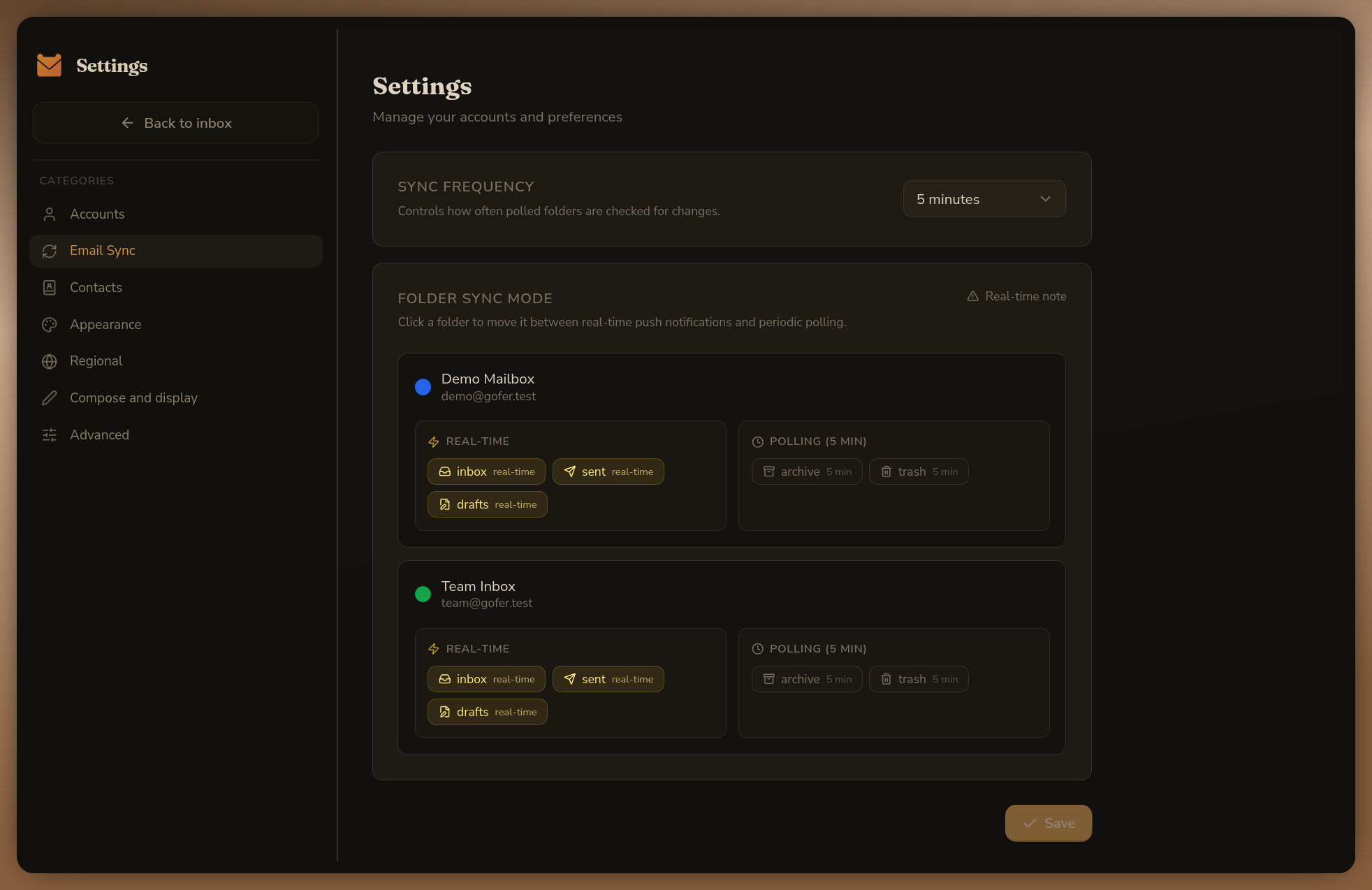The image size is (1372, 890).
Task: Open the Real-time note link
Action: 1016,296
